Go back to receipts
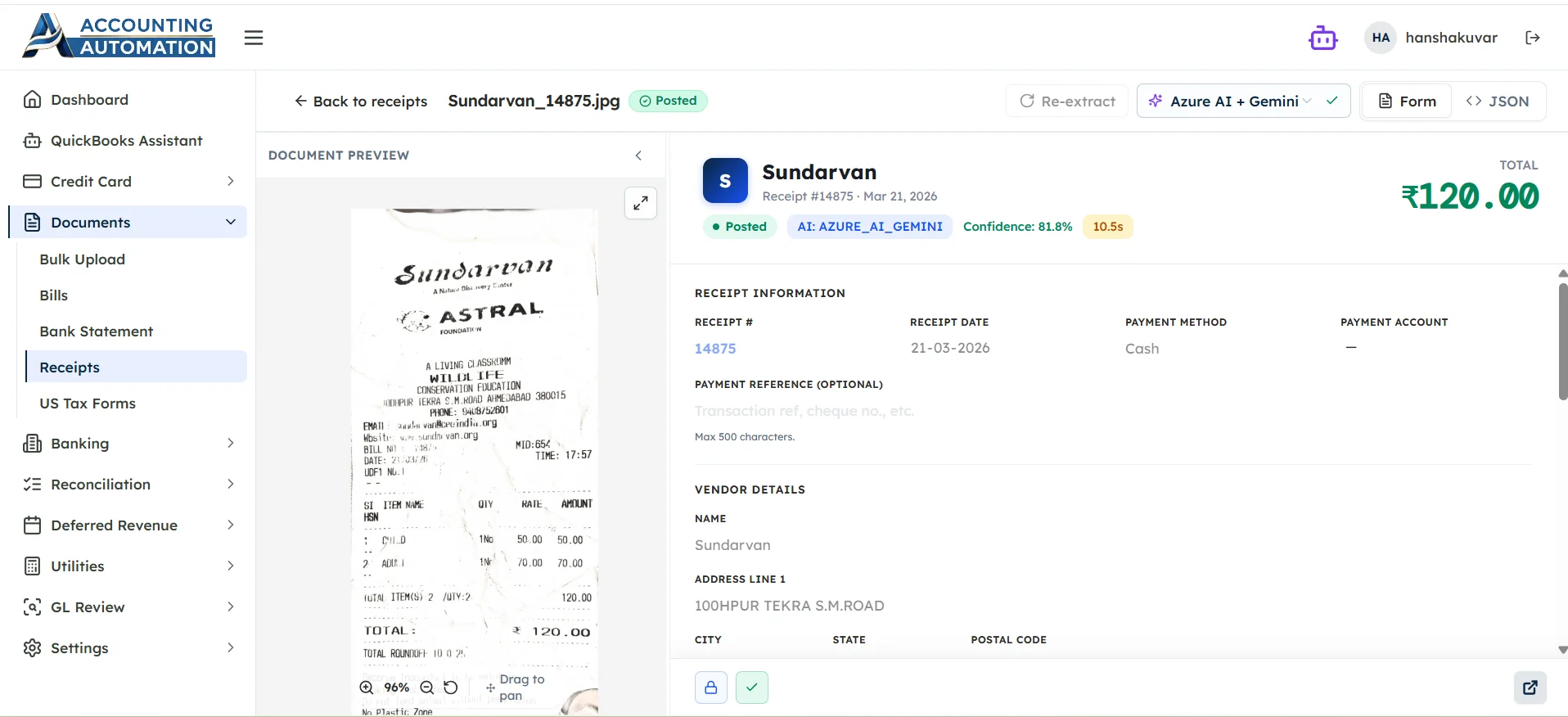The image size is (1568, 717). (361, 101)
